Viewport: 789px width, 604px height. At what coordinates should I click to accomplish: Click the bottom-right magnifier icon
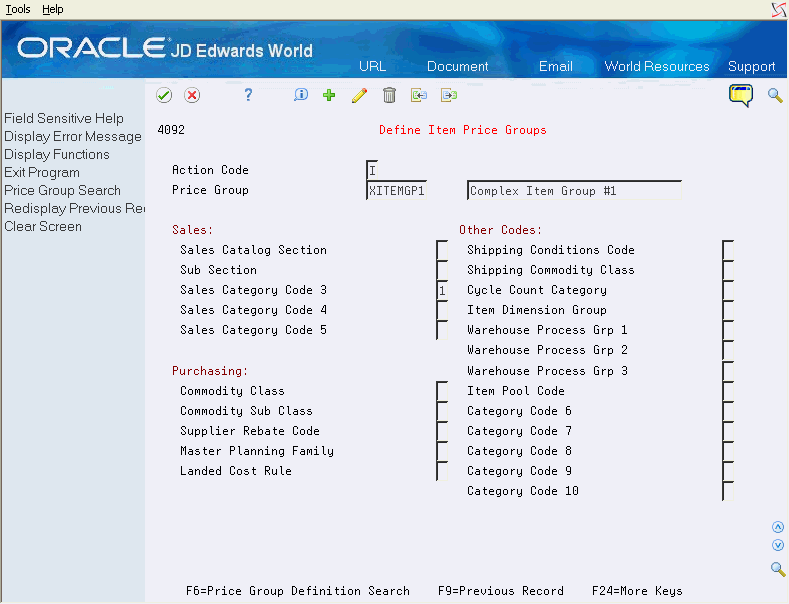[778, 569]
